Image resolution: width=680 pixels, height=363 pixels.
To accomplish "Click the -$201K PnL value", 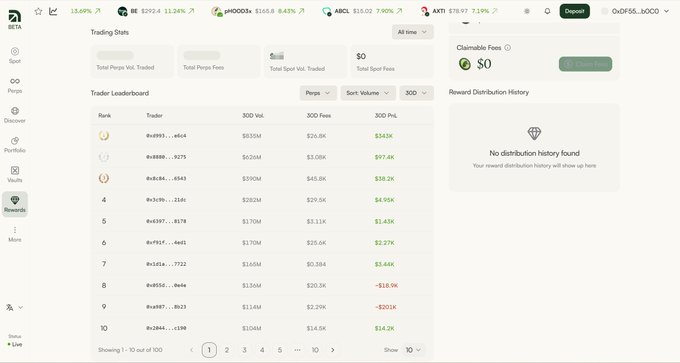I will point(386,307).
